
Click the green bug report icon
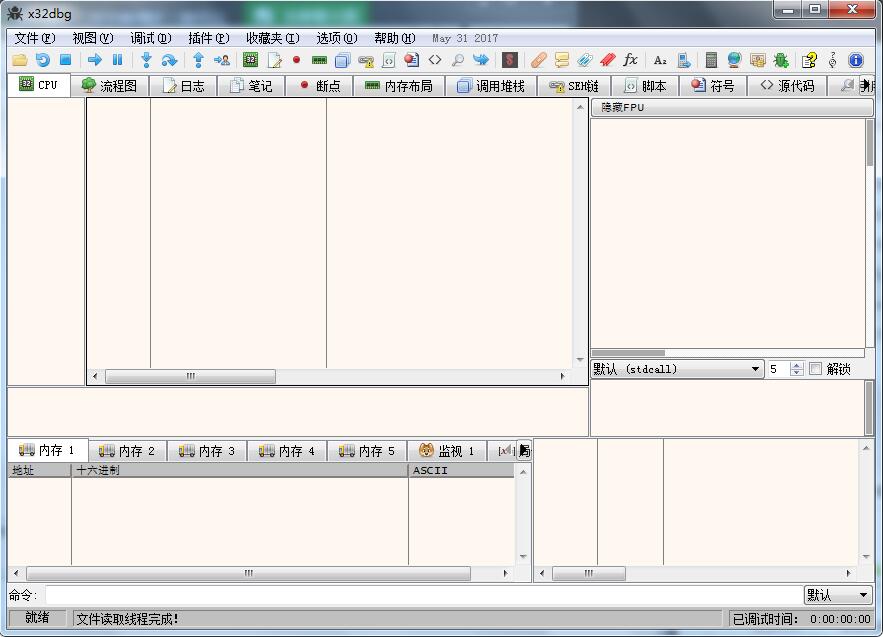(781, 60)
